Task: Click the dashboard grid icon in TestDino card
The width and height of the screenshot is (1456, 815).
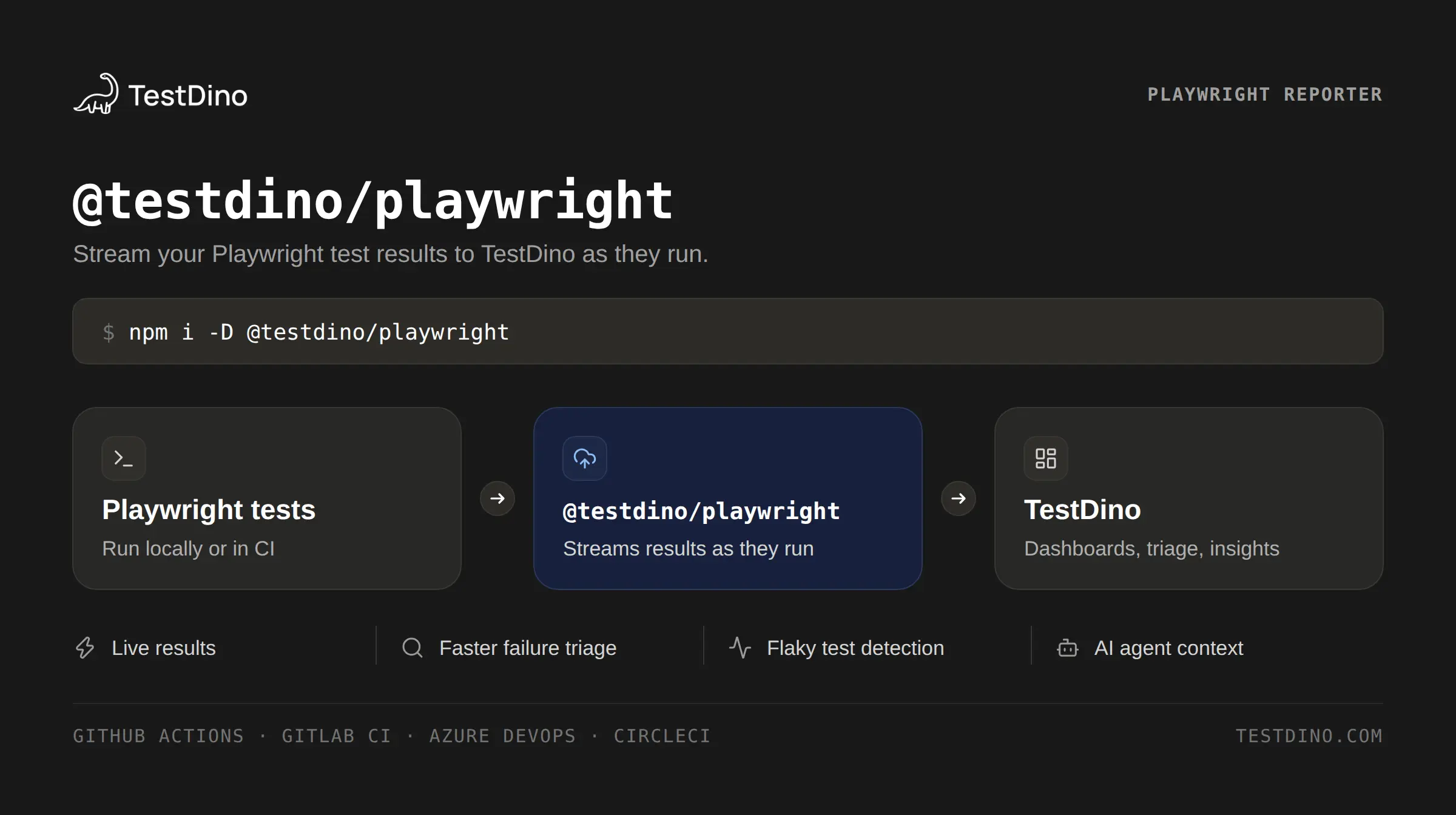Action: [x=1046, y=458]
